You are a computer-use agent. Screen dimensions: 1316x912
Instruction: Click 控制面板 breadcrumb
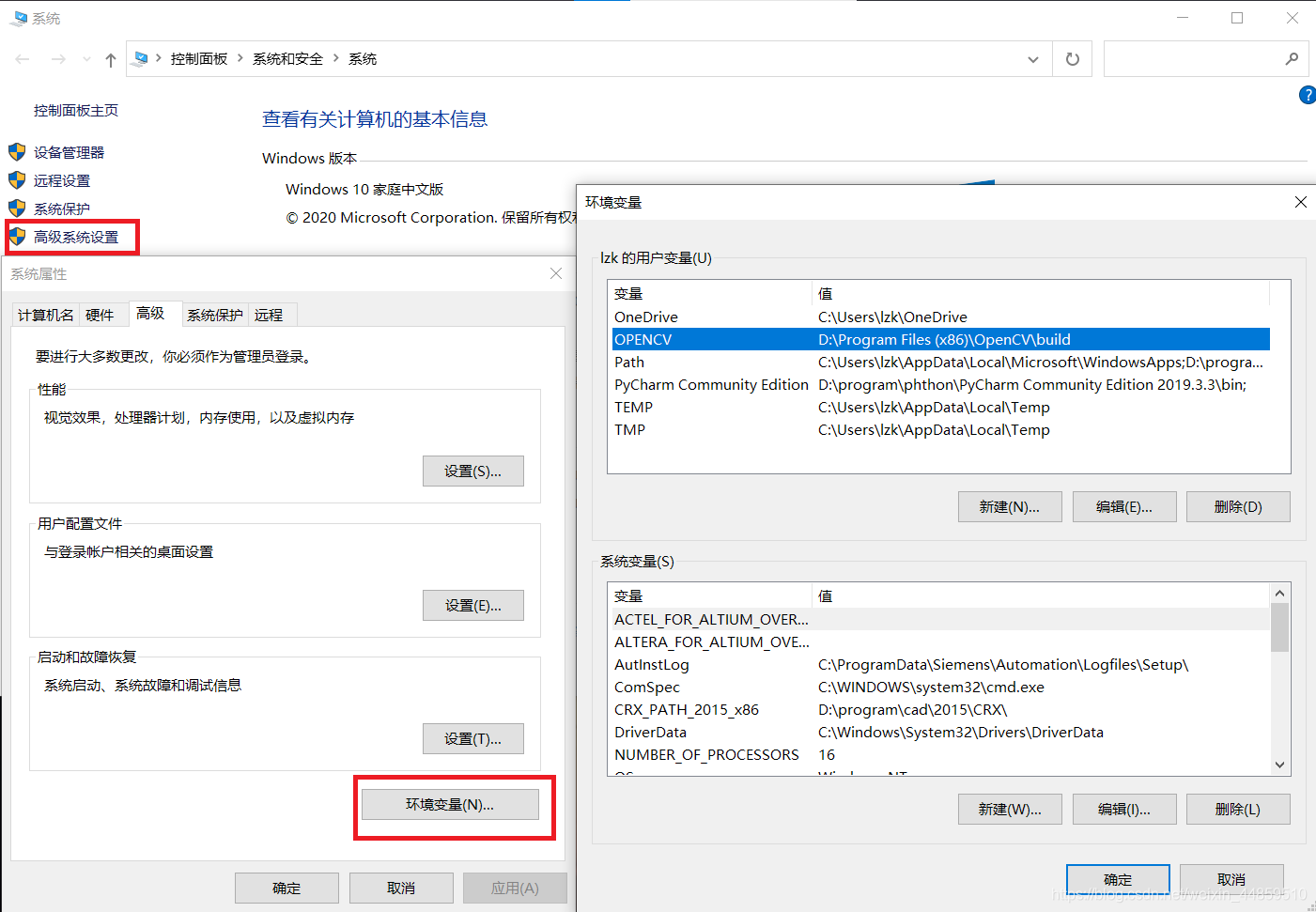point(199,59)
